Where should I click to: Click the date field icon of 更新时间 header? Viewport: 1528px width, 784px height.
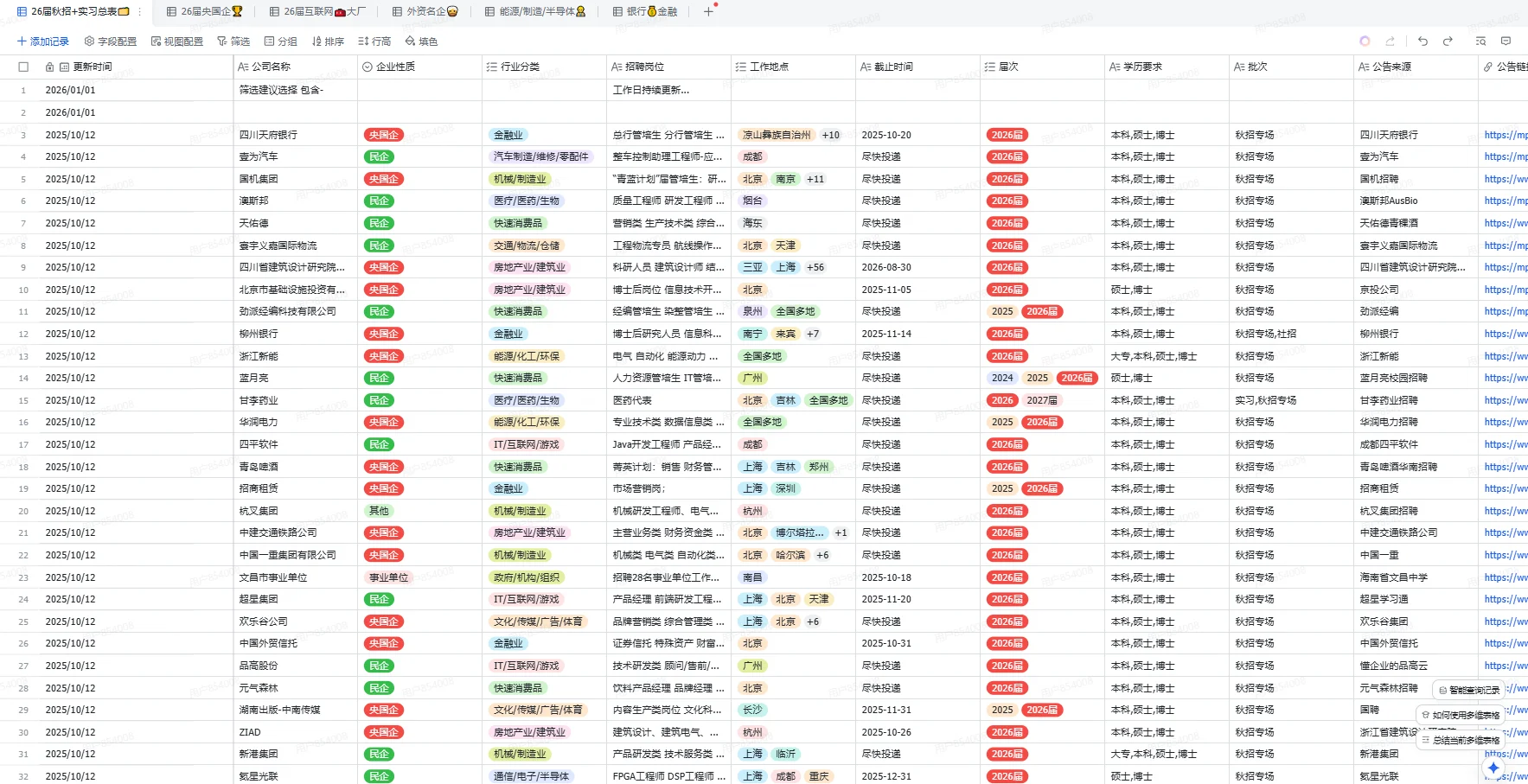coord(64,67)
